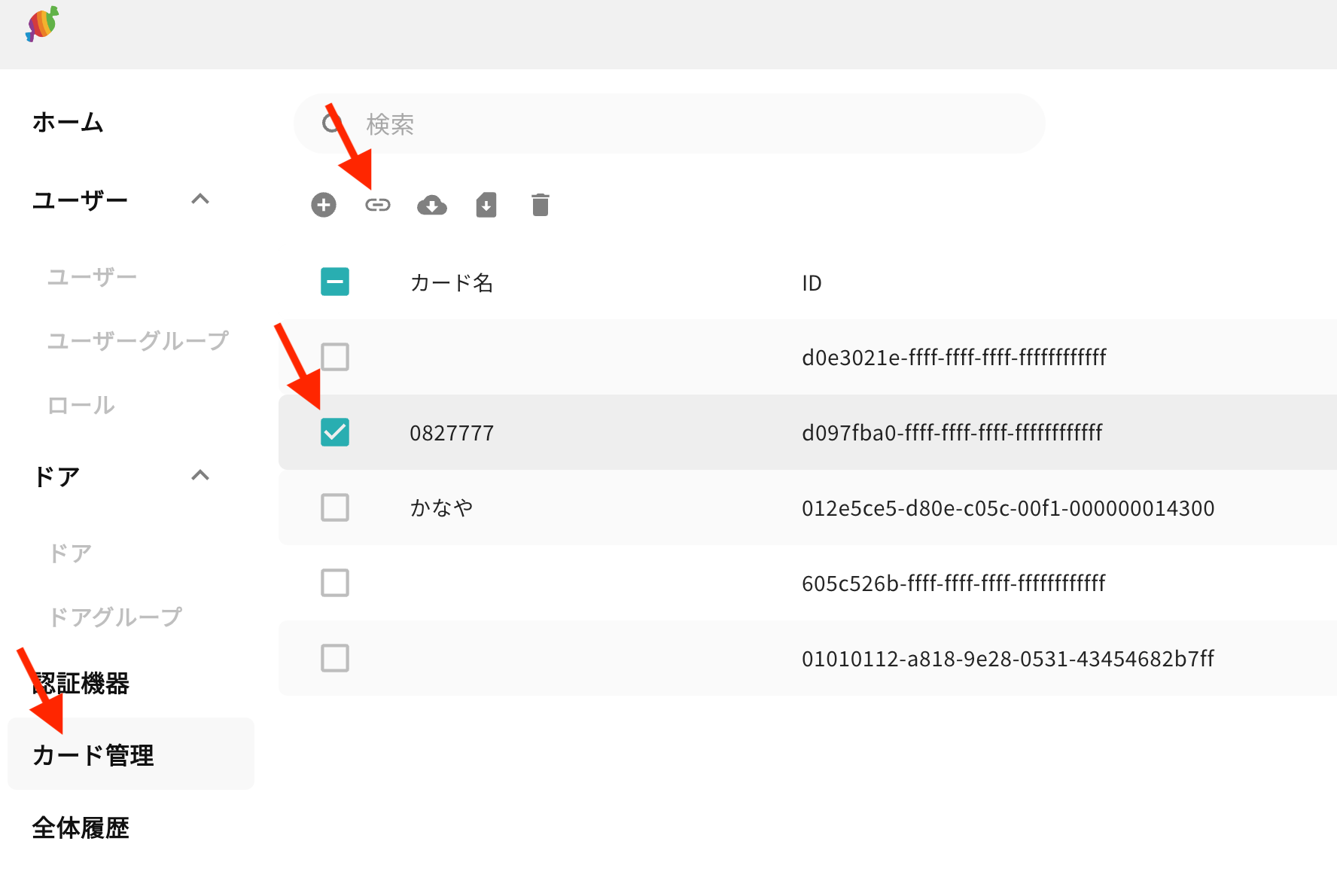Click the candy logo in header
Image resolution: width=1337 pixels, height=896 pixels.
pos(42,24)
